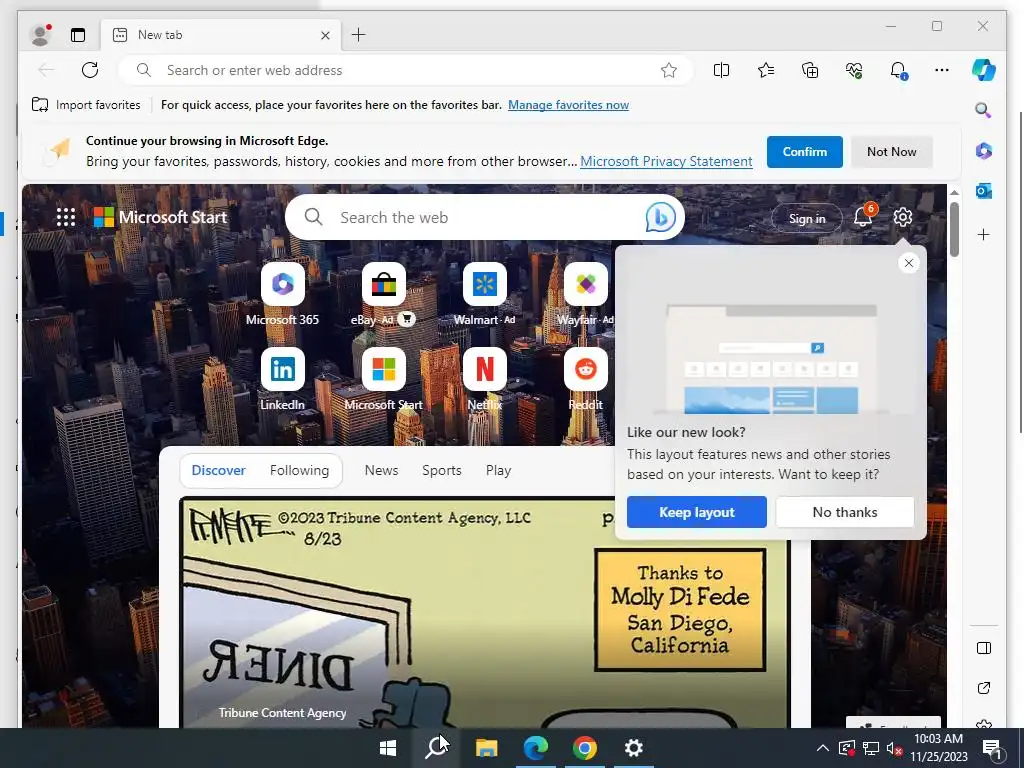Open Microsoft 365 sidebar icon
Image resolution: width=1024 pixels, height=768 pixels.
tap(984, 151)
